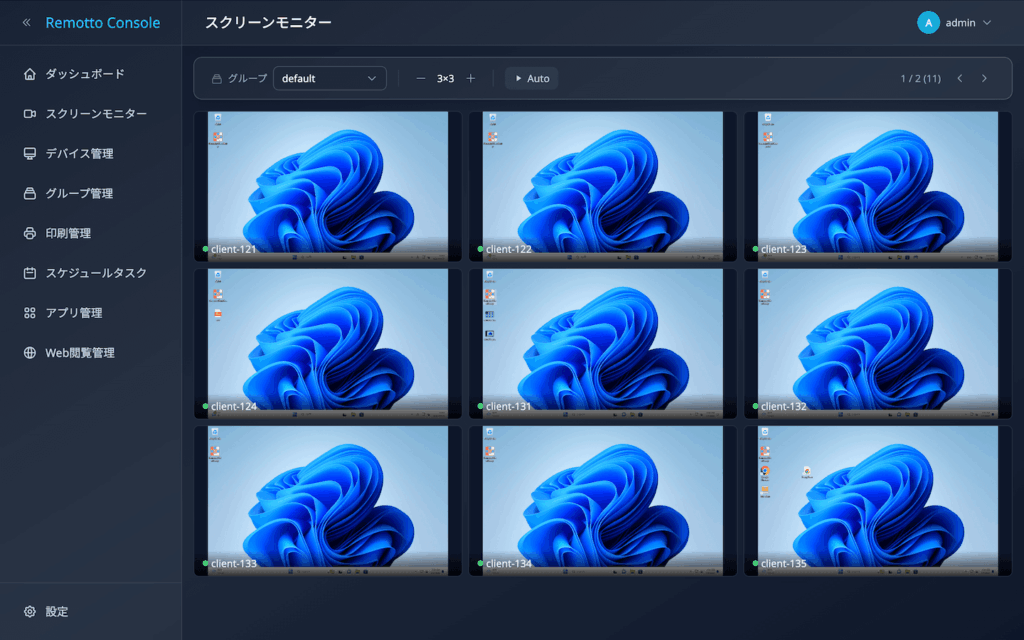
Task: Click the camera icon beside スクリーンモニター
Action: point(29,114)
